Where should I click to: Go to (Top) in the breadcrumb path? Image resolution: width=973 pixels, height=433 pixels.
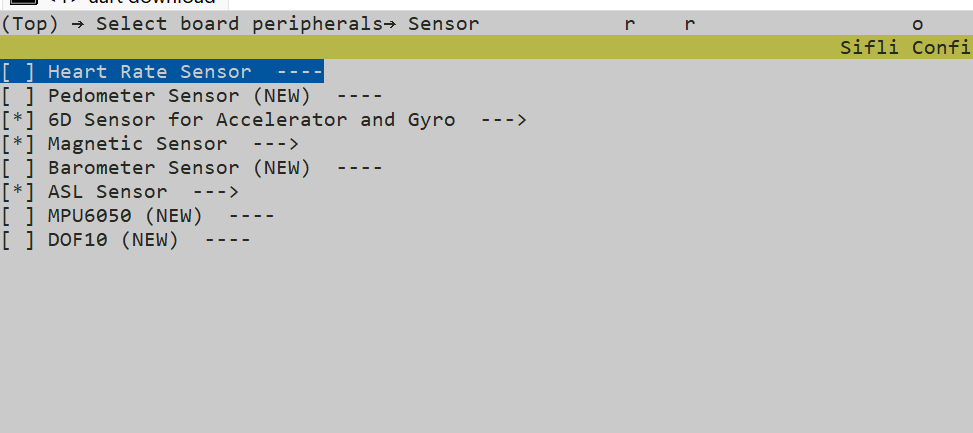click(29, 24)
